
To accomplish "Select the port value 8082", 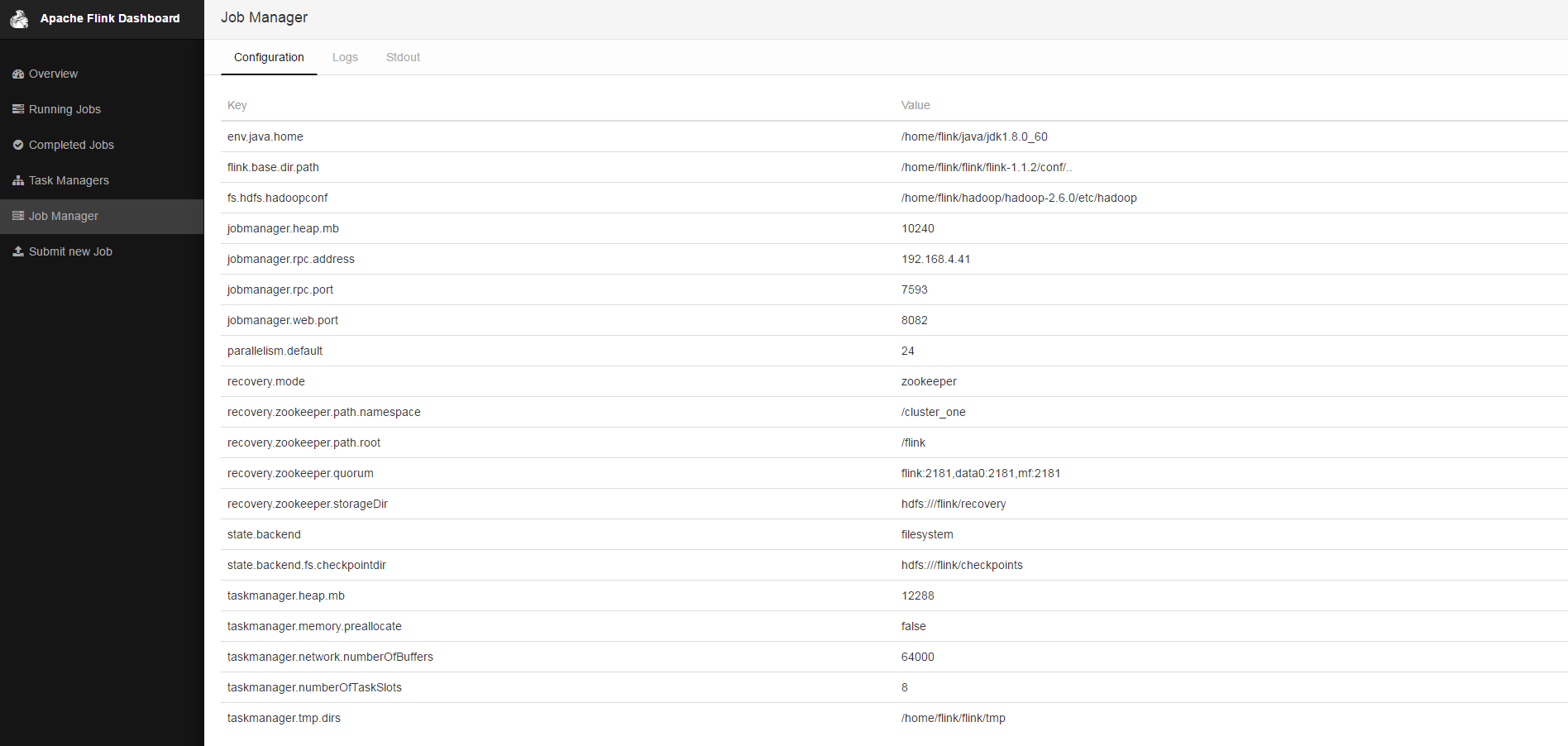I will 915,320.
